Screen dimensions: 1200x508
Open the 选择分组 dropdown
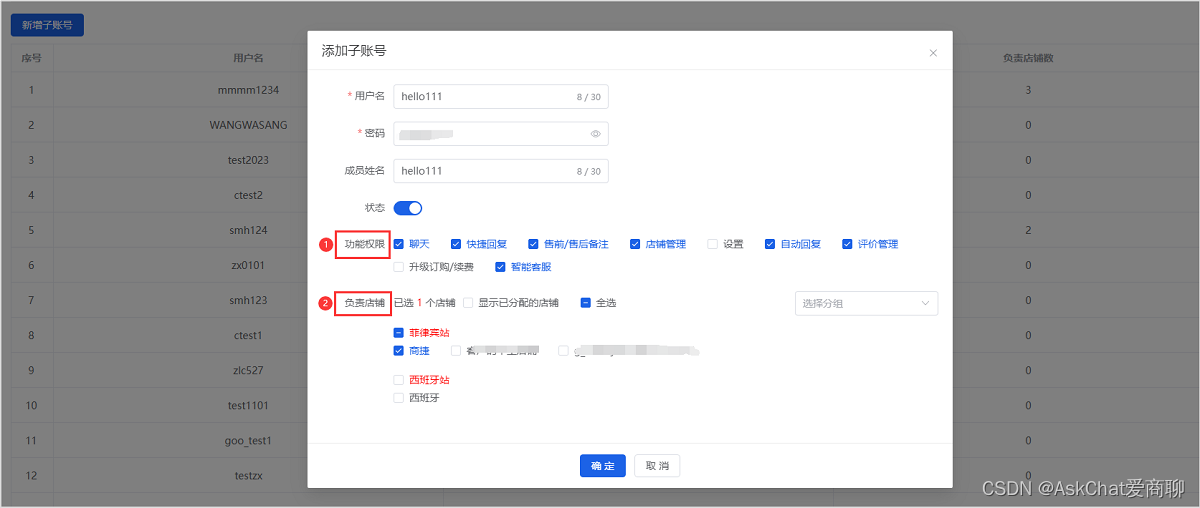pyautogui.click(x=866, y=303)
